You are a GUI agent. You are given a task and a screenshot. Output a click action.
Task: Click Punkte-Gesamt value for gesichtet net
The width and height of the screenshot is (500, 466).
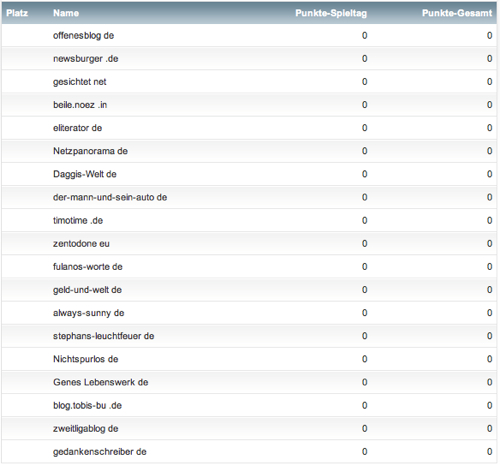click(x=489, y=82)
